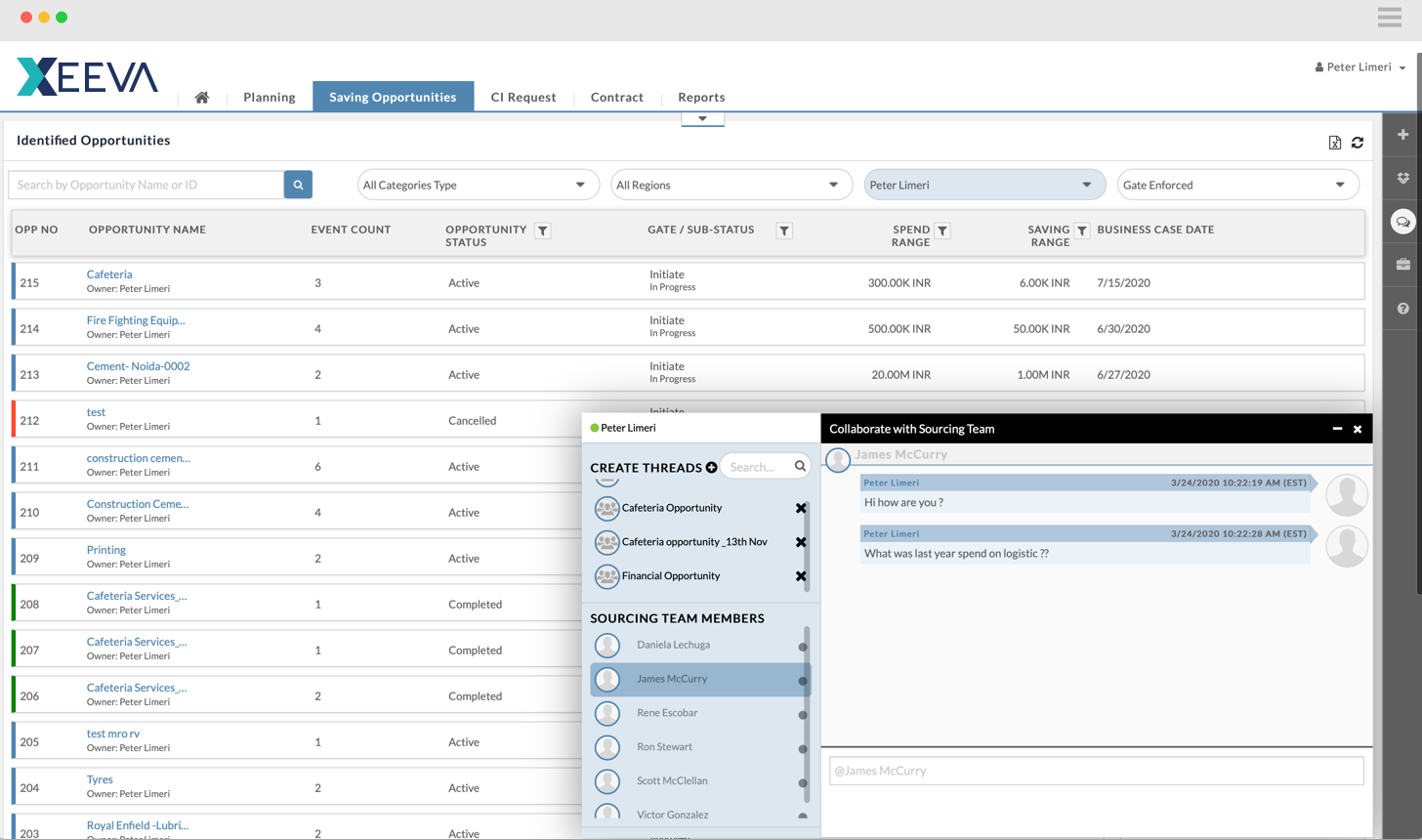The width and height of the screenshot is (1422, 840).
Task: Open the Peter Limeri owner filter dropdown
Action: point(984,185)
